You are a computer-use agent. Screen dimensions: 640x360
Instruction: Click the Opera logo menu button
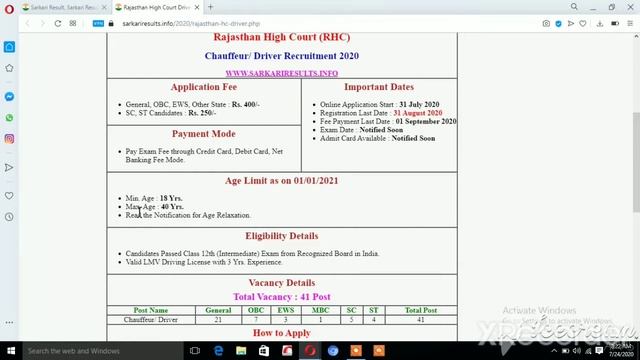(9, 8)
